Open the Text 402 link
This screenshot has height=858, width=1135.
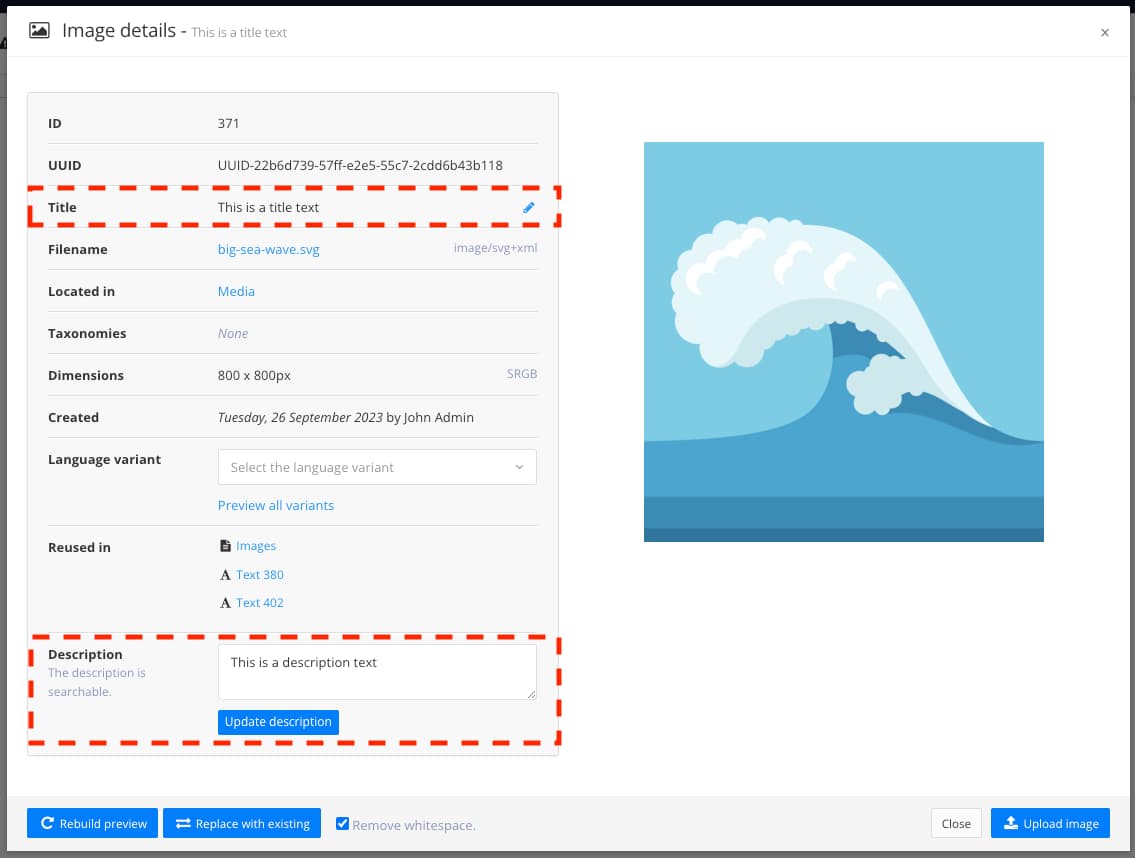point(260,603)
